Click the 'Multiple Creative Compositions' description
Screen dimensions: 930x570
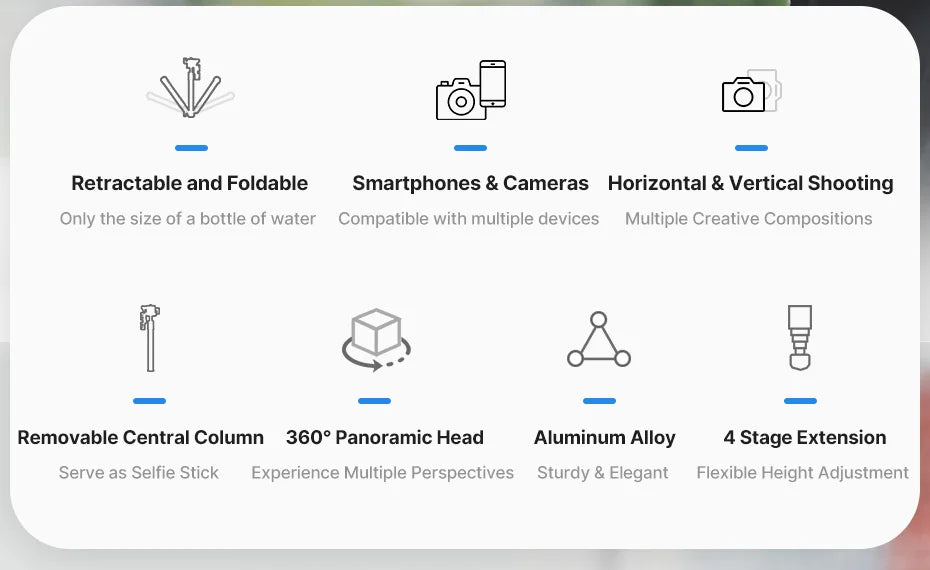tap(748, 218)
